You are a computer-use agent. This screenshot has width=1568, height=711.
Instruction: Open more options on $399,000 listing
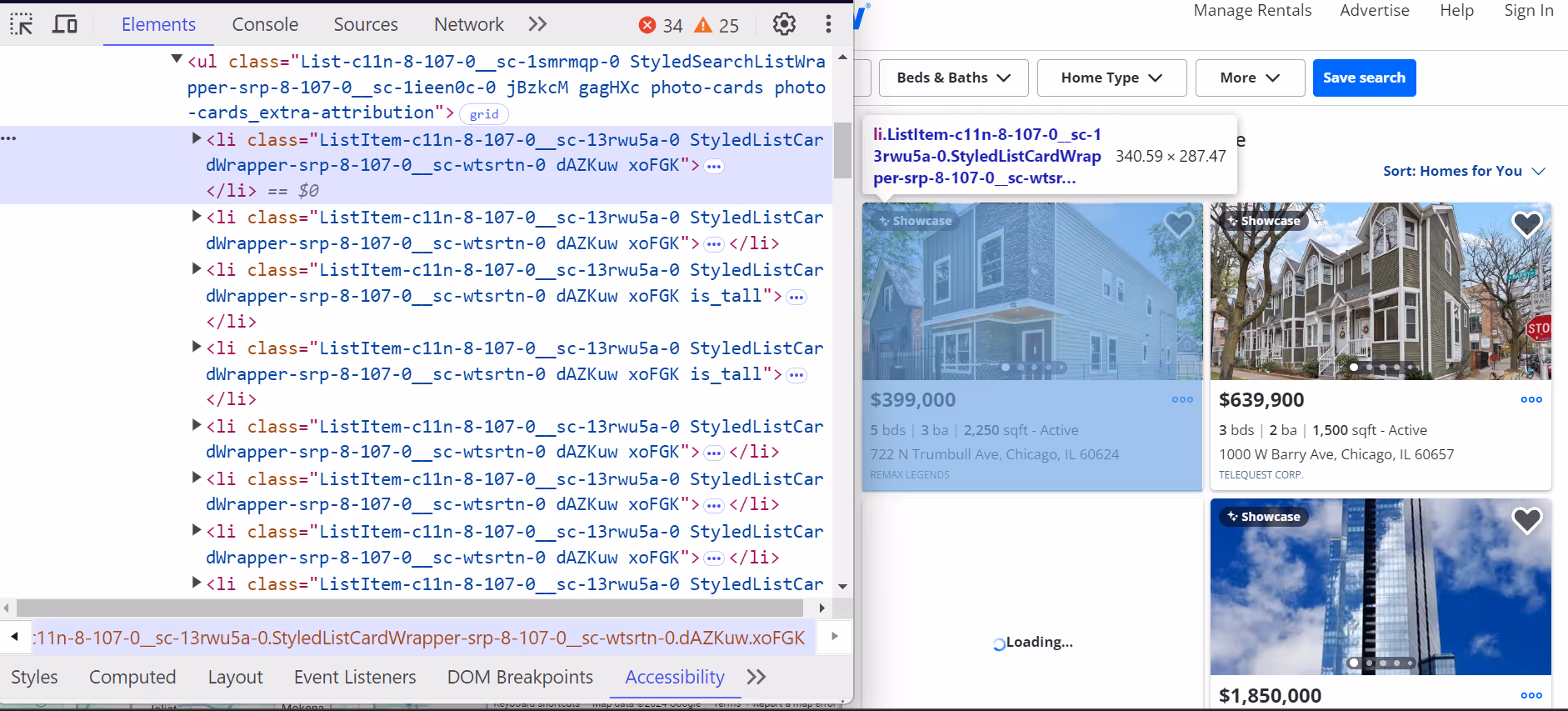[x=1182, y=399]
